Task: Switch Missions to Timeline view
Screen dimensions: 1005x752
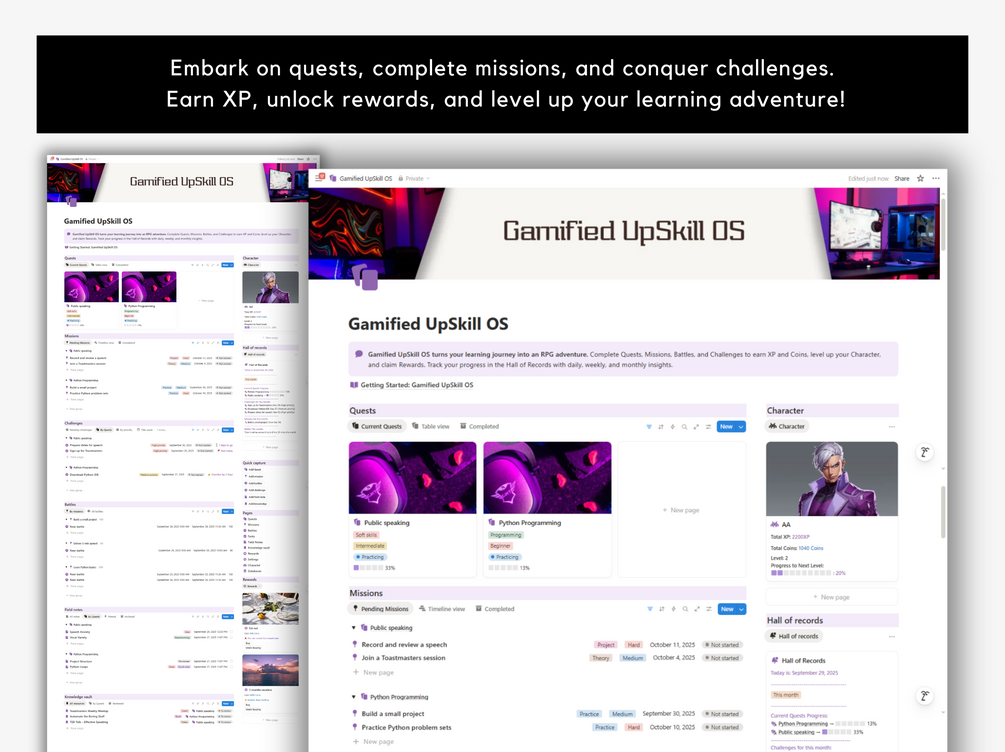Action: [442, 609]
